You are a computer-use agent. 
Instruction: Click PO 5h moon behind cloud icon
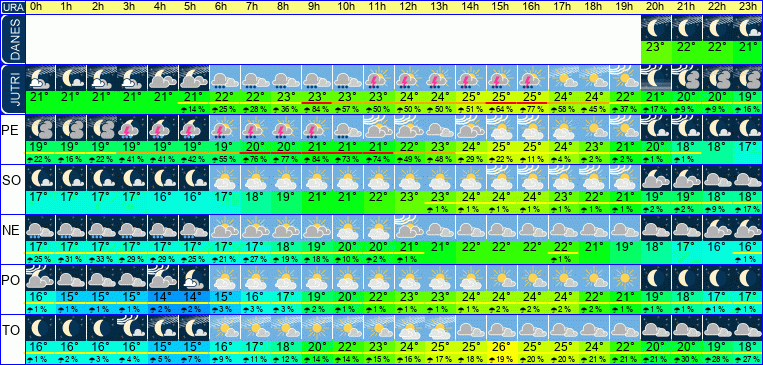(x=194, y=278)
